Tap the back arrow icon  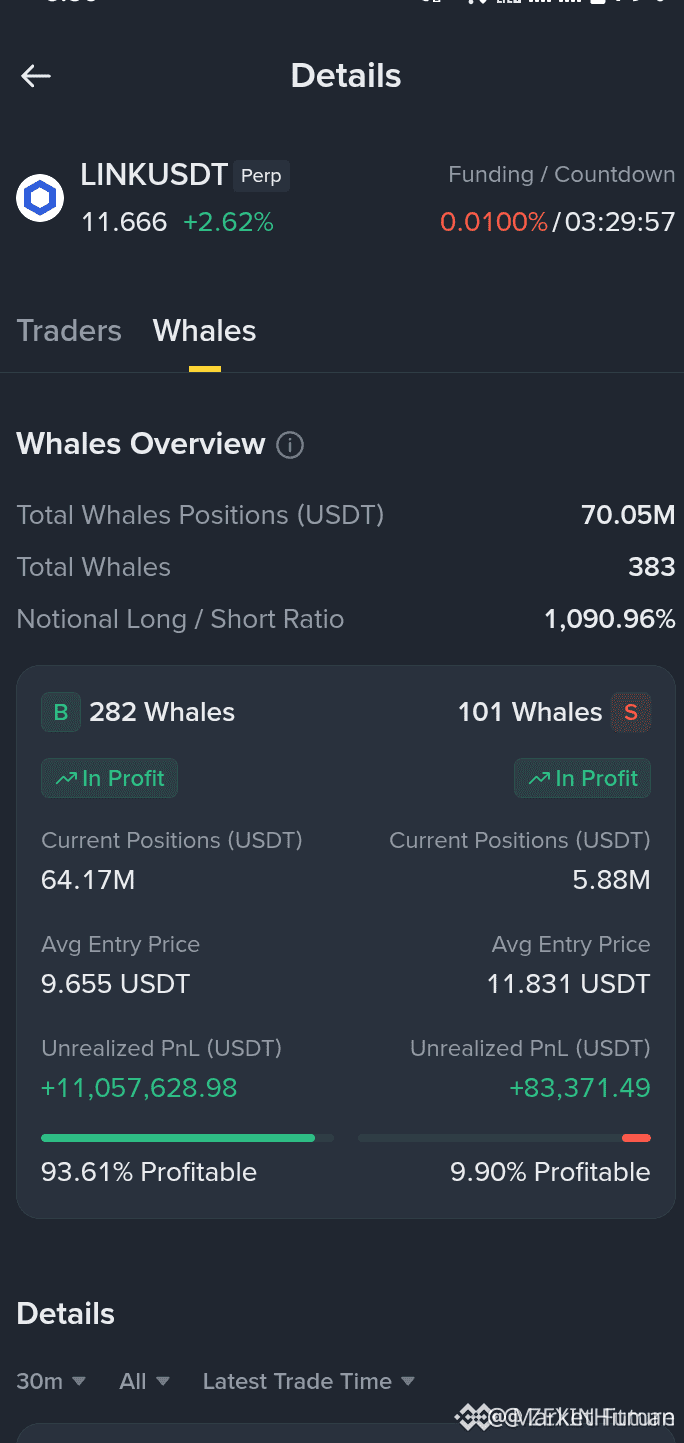[36, 76]
